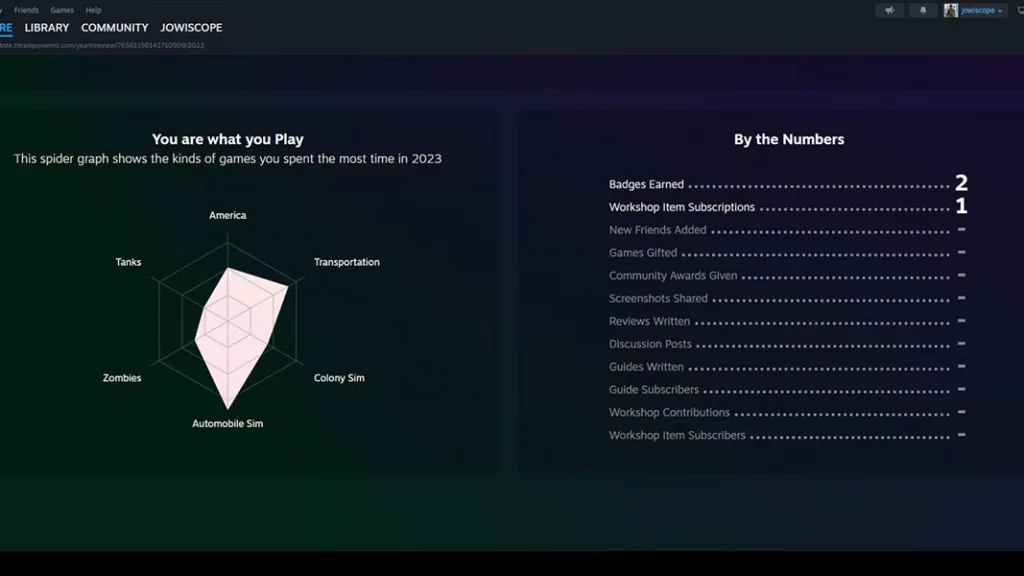Image resolution: width=1024 pixels, height=576 pixels.
Task: Open the announcements megaphone icon
Action: coord(889,10)
